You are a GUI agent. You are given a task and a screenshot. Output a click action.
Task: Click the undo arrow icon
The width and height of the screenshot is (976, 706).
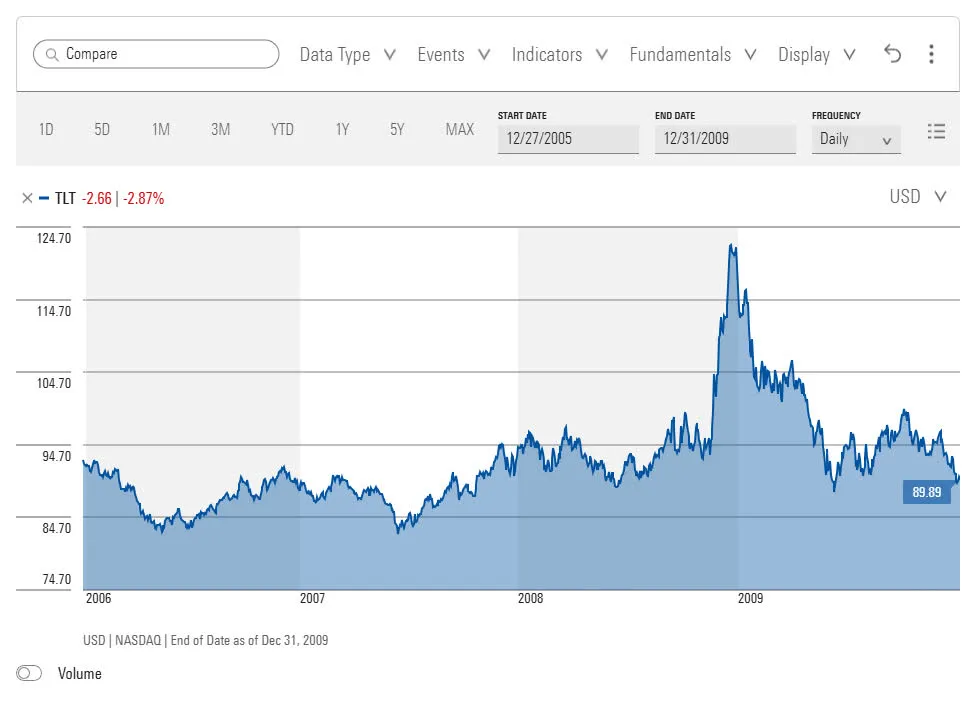[x=893, y=54]
